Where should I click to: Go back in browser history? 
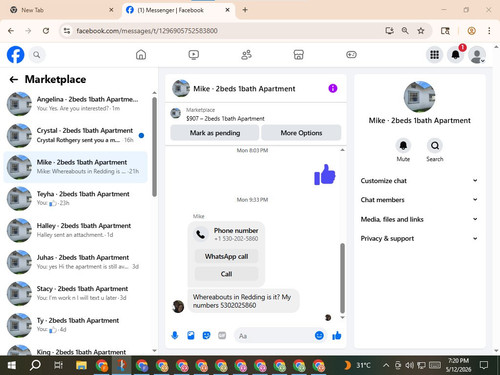(x=11, y=31)
